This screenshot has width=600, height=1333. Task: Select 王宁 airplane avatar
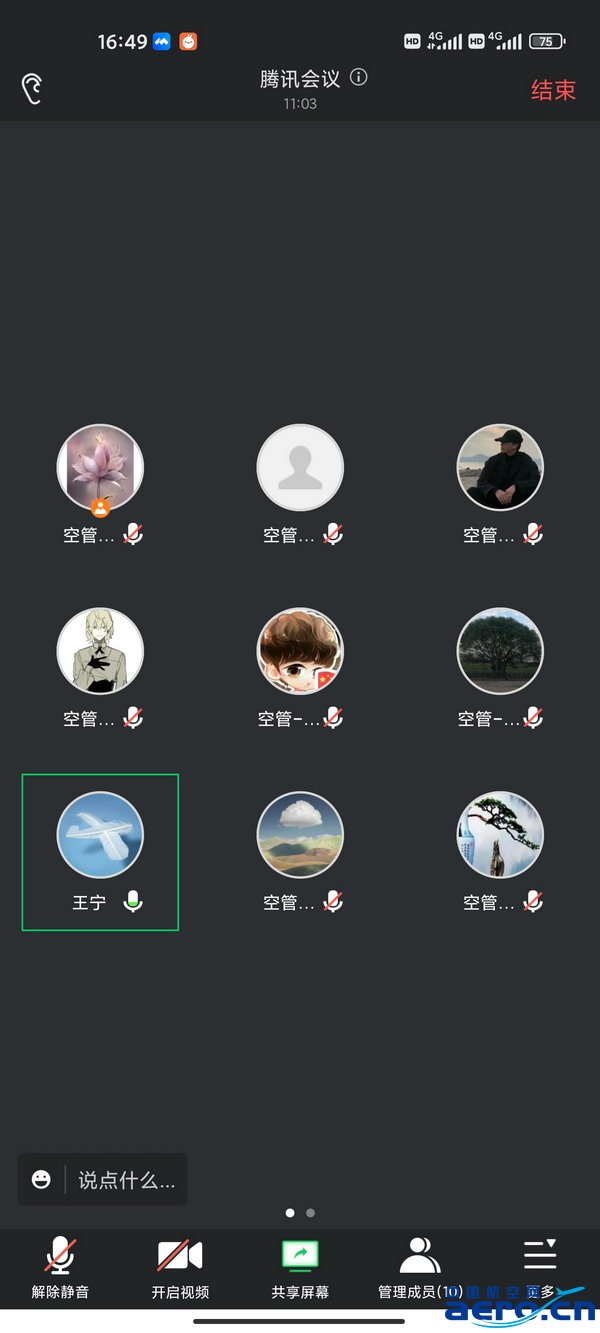coord(100,835)
